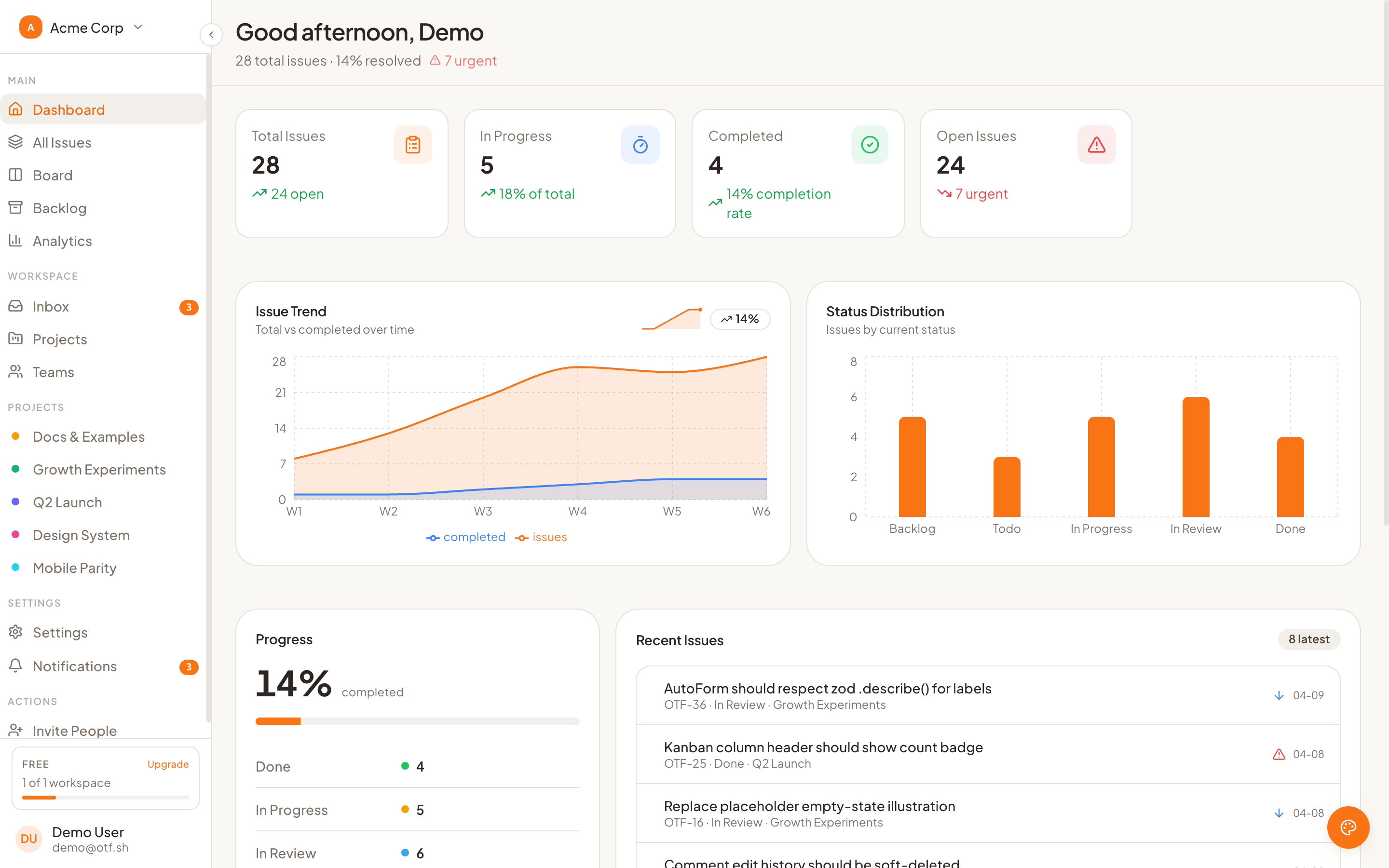Click the Demo User profile name
This screenshot has width=1389, height=868.
[88, 832]
